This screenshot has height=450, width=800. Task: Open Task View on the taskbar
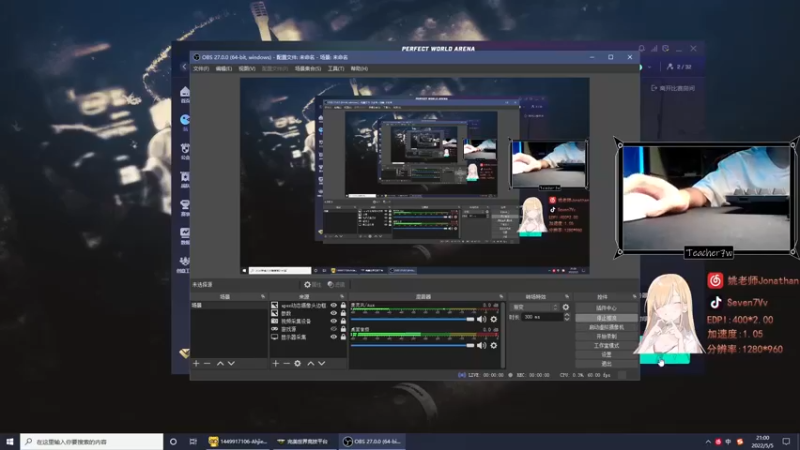(x=193, y=441)
